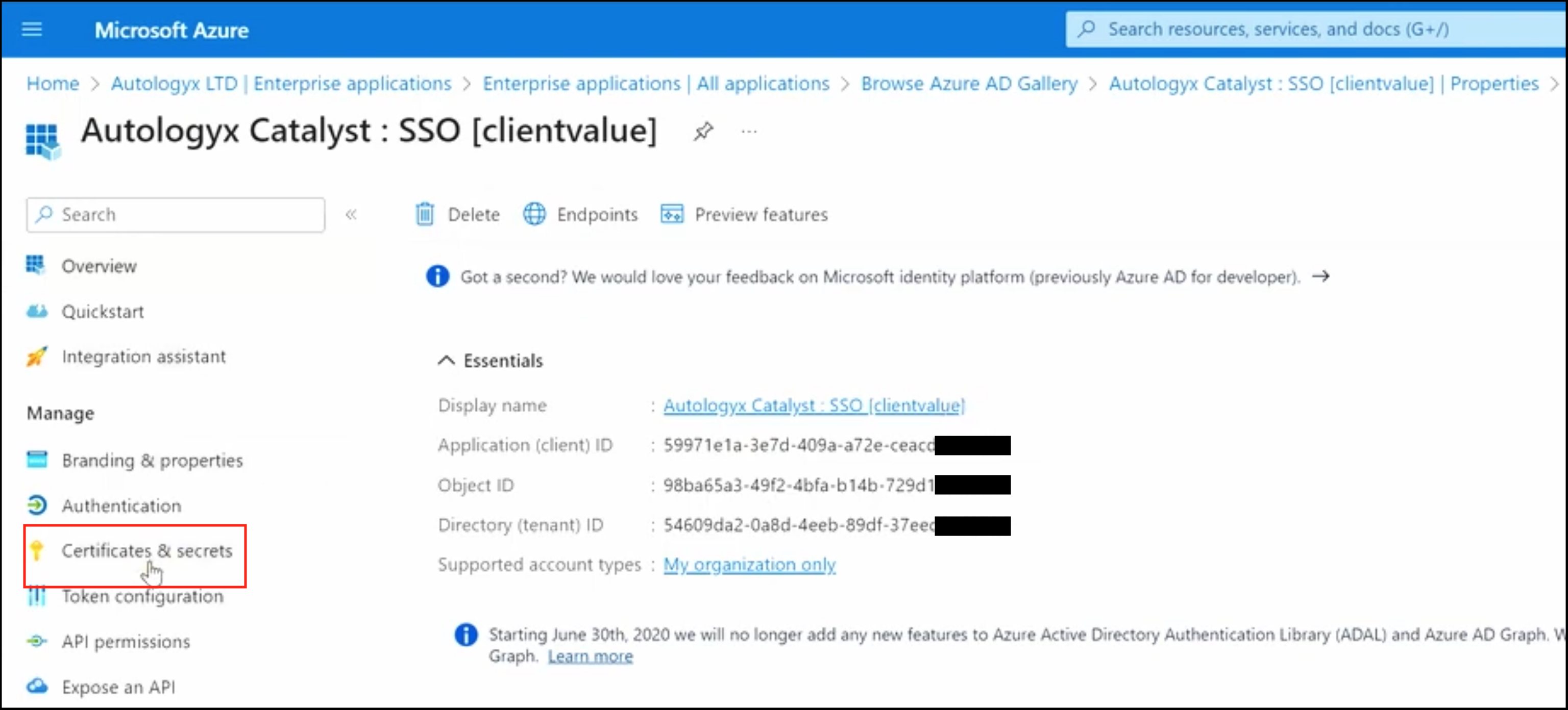This screenshot has height=710, width=1568.
Task: Open Certificates & secrets
Action: tap(146, 550)
